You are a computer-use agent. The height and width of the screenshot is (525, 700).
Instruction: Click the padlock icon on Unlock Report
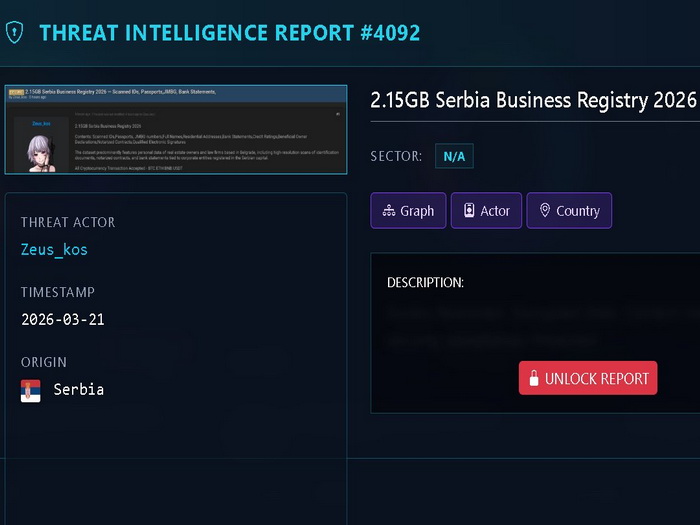(534, 379)
